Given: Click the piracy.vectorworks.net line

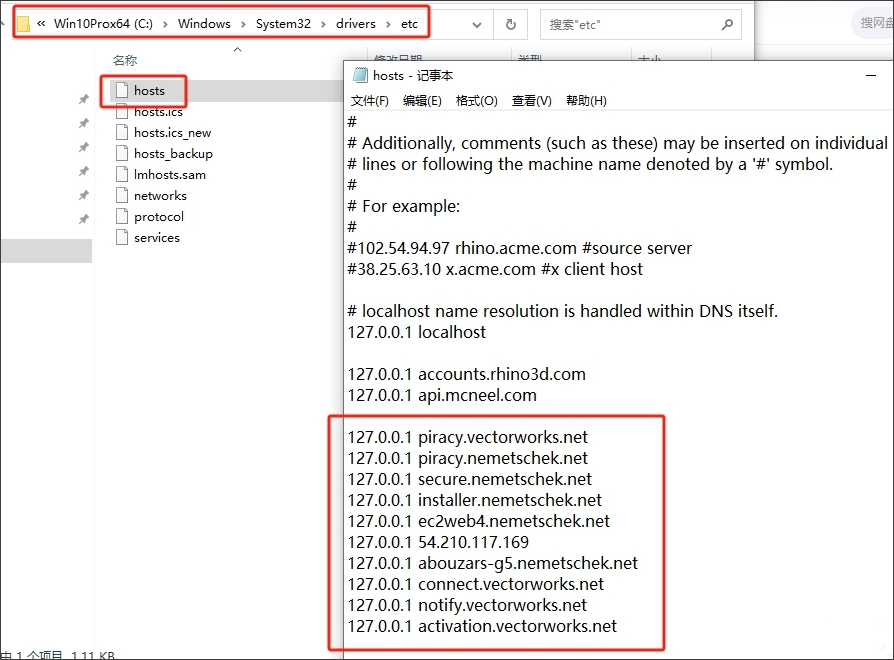Looking at the screenshot, I should pyautogui.click(x=468, y=438).
